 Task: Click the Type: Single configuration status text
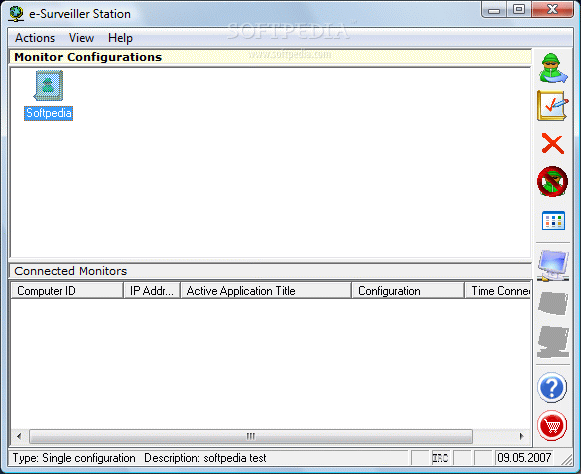coord(74,458)
